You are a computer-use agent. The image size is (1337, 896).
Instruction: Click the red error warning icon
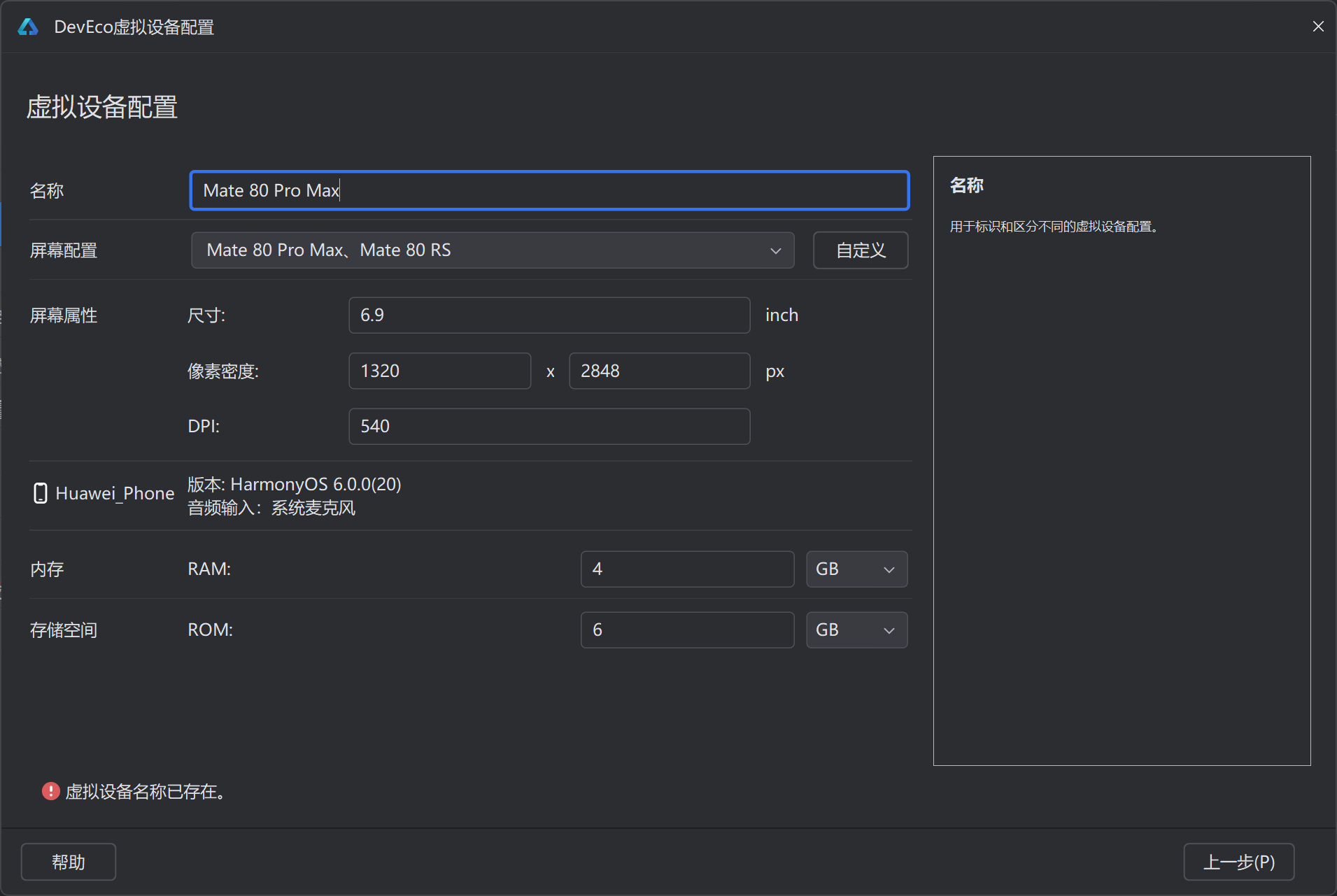(50, 791)
